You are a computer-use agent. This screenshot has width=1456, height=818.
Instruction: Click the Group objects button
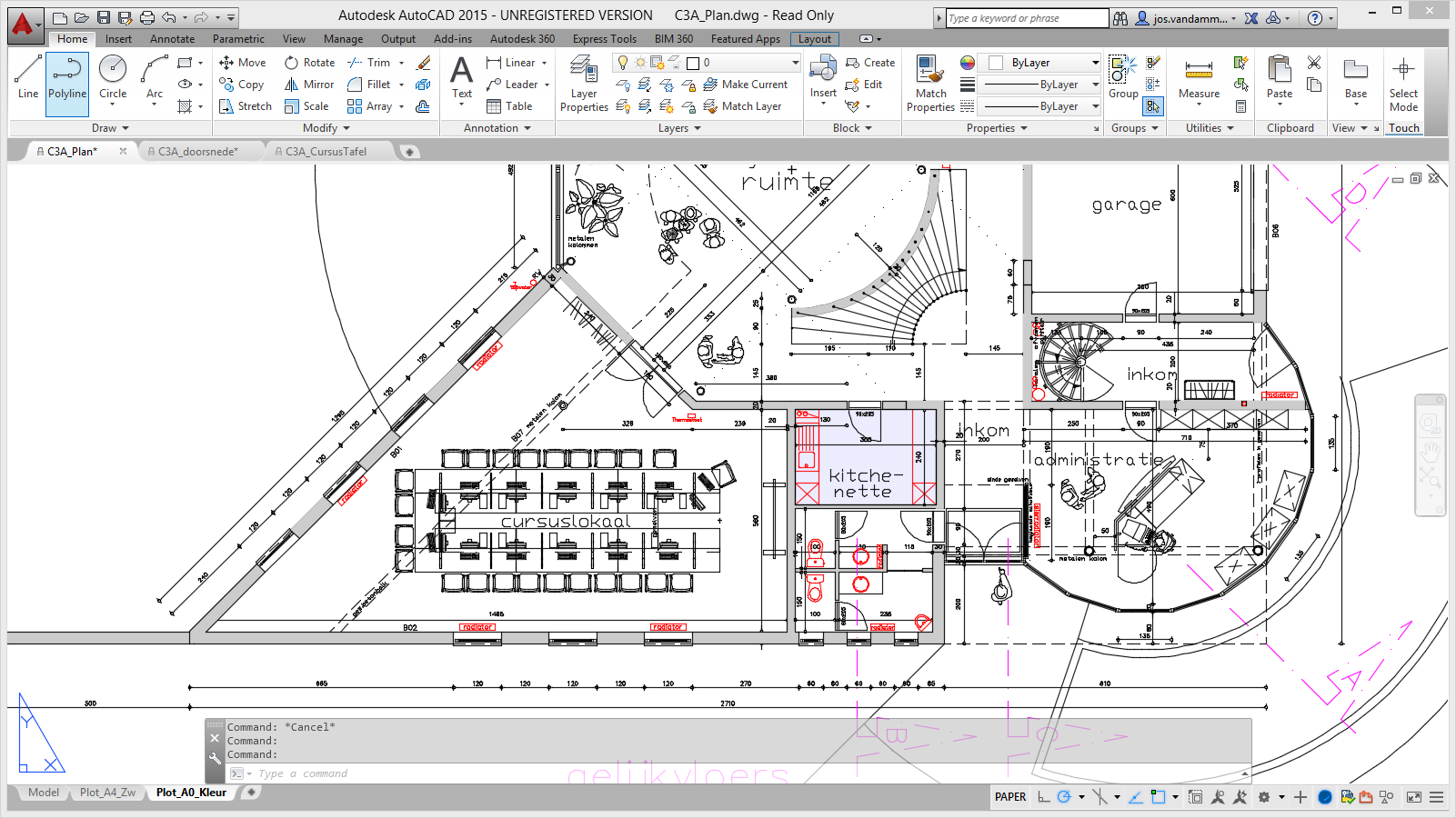tap(1123, 77)
